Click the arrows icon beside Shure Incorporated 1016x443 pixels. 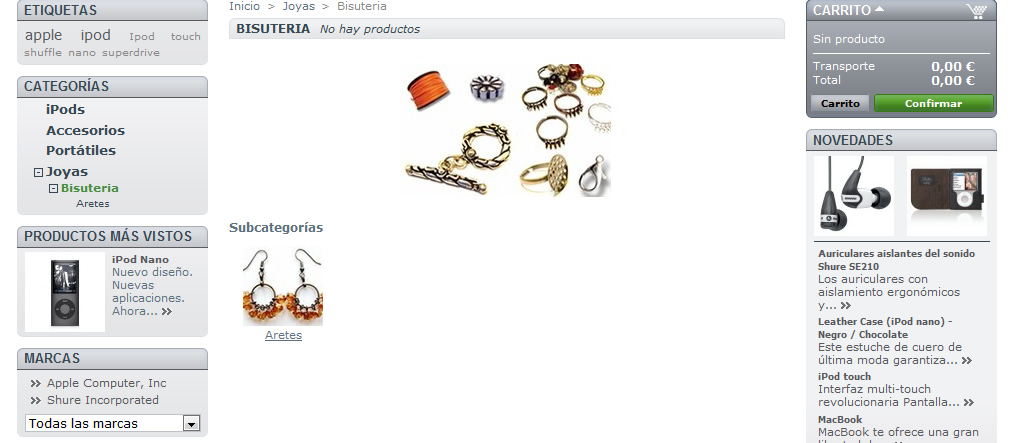(36, 400)
